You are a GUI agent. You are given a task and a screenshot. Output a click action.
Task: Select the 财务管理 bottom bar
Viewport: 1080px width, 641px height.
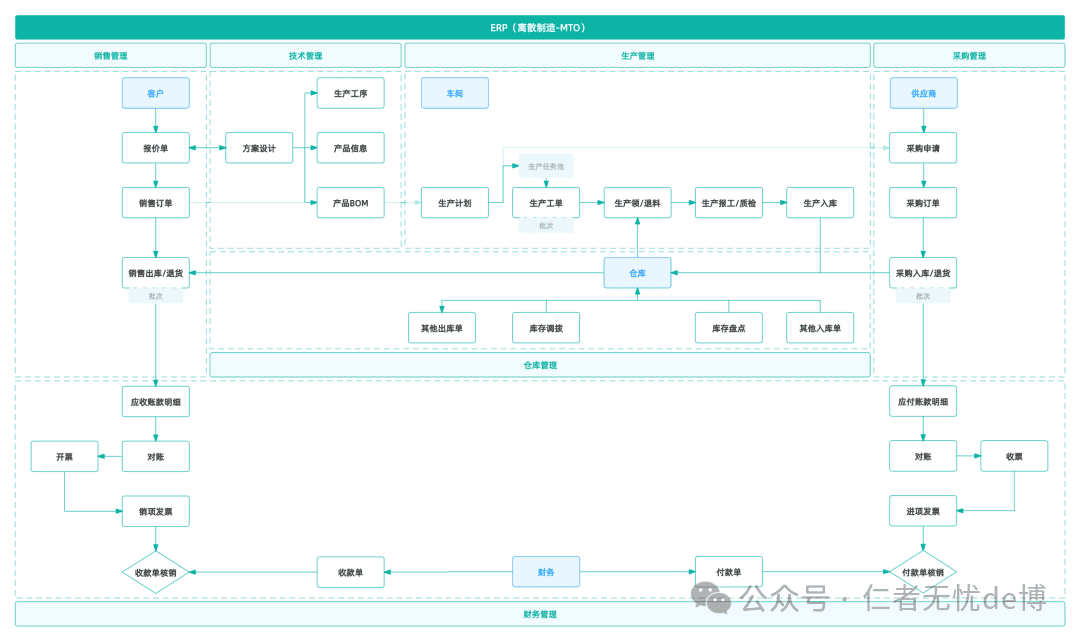pos(540,614)
